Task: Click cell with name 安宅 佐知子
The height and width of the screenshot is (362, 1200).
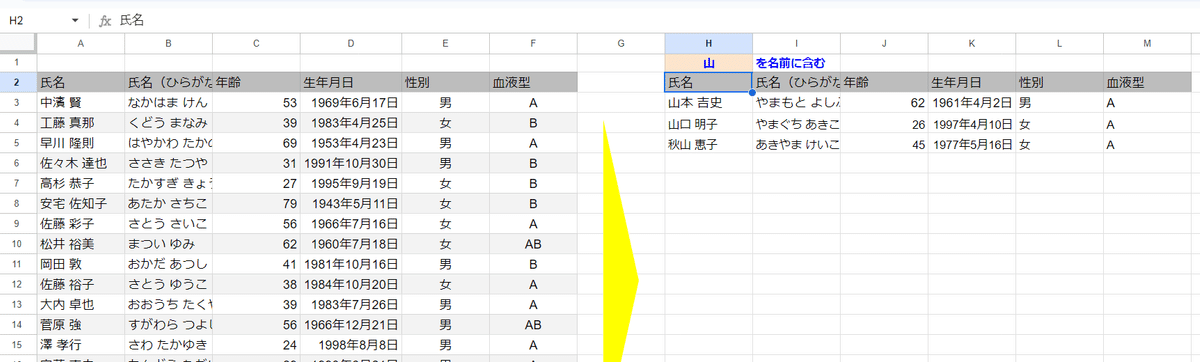Action: [81, 204]
